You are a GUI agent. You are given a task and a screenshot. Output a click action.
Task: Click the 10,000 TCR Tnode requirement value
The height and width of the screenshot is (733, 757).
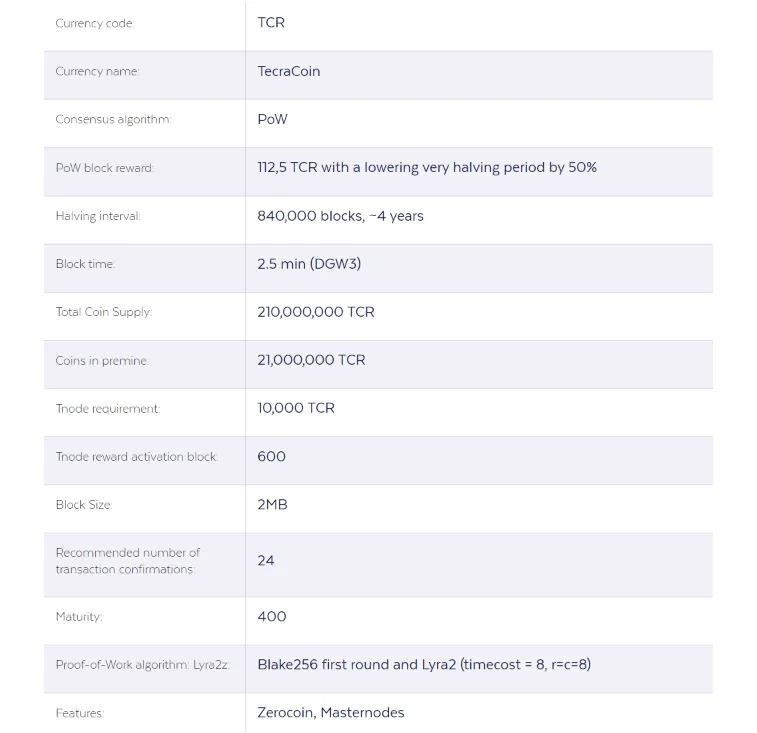tap(296, 408)
